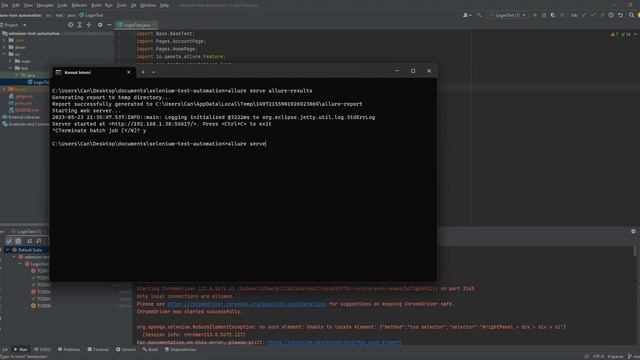
Task: Click Collapse All icon in Project panel
Action: click(89, 25)
